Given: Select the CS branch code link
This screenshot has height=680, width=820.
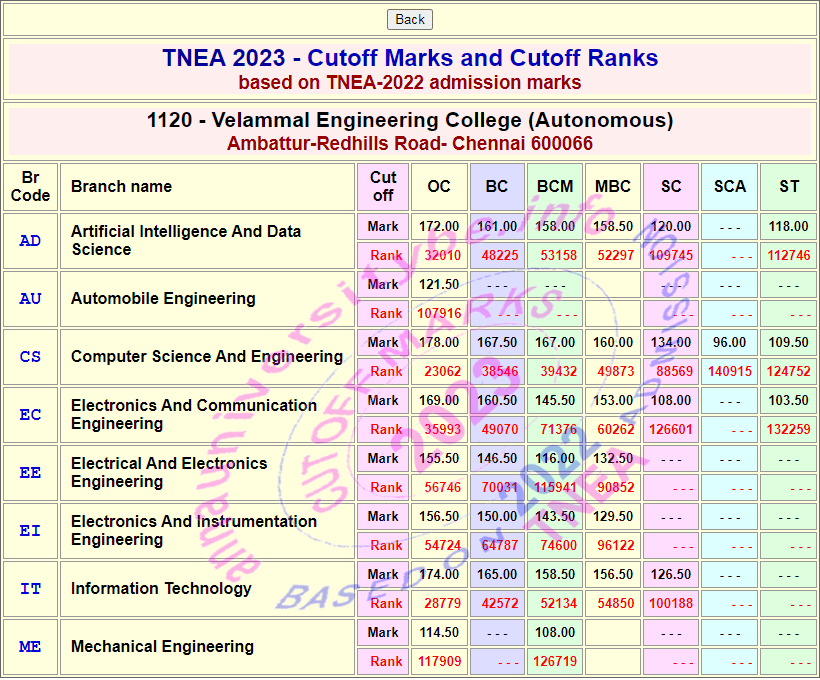Looking at the screenshot, I should [x=30, y=357].
